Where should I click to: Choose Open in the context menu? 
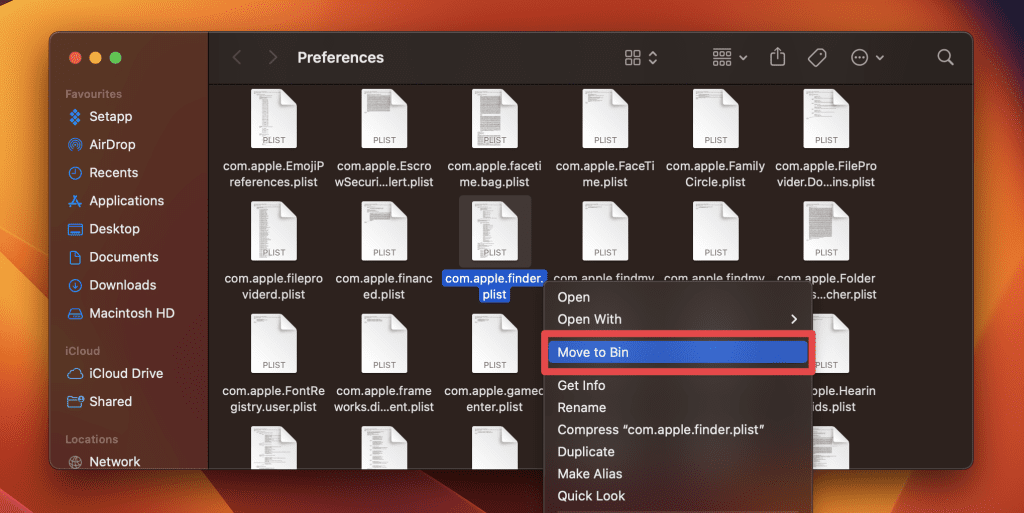[677, 298]
